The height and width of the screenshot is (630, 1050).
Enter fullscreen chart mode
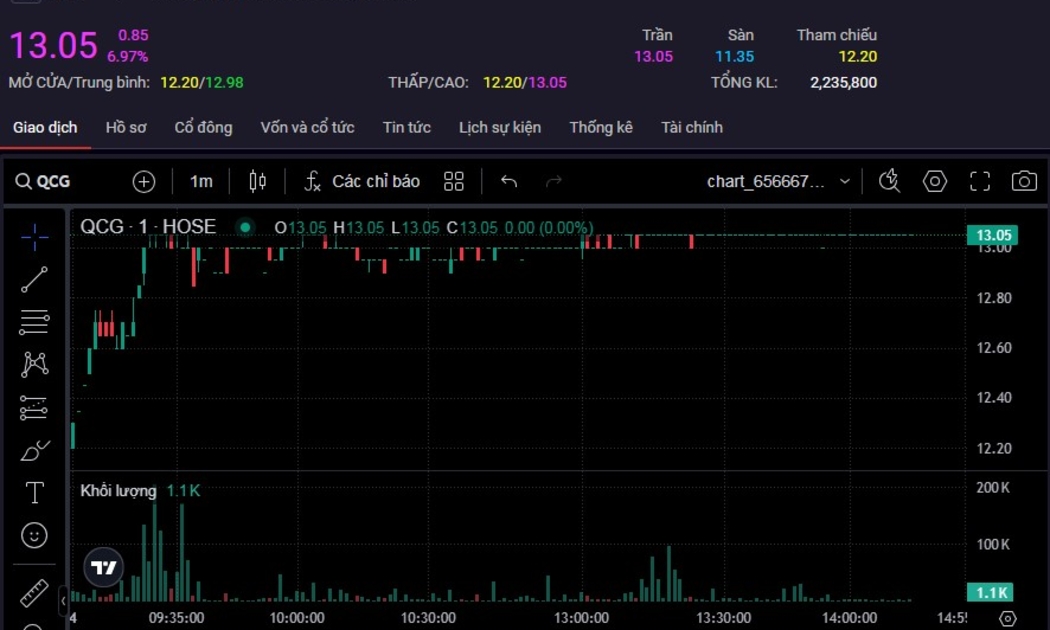(x=980, y=181)
